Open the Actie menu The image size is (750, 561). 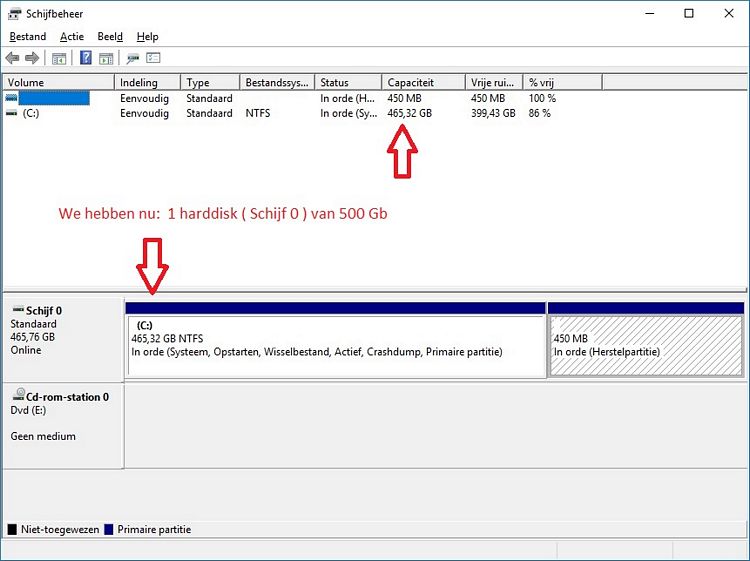point(72,37)
